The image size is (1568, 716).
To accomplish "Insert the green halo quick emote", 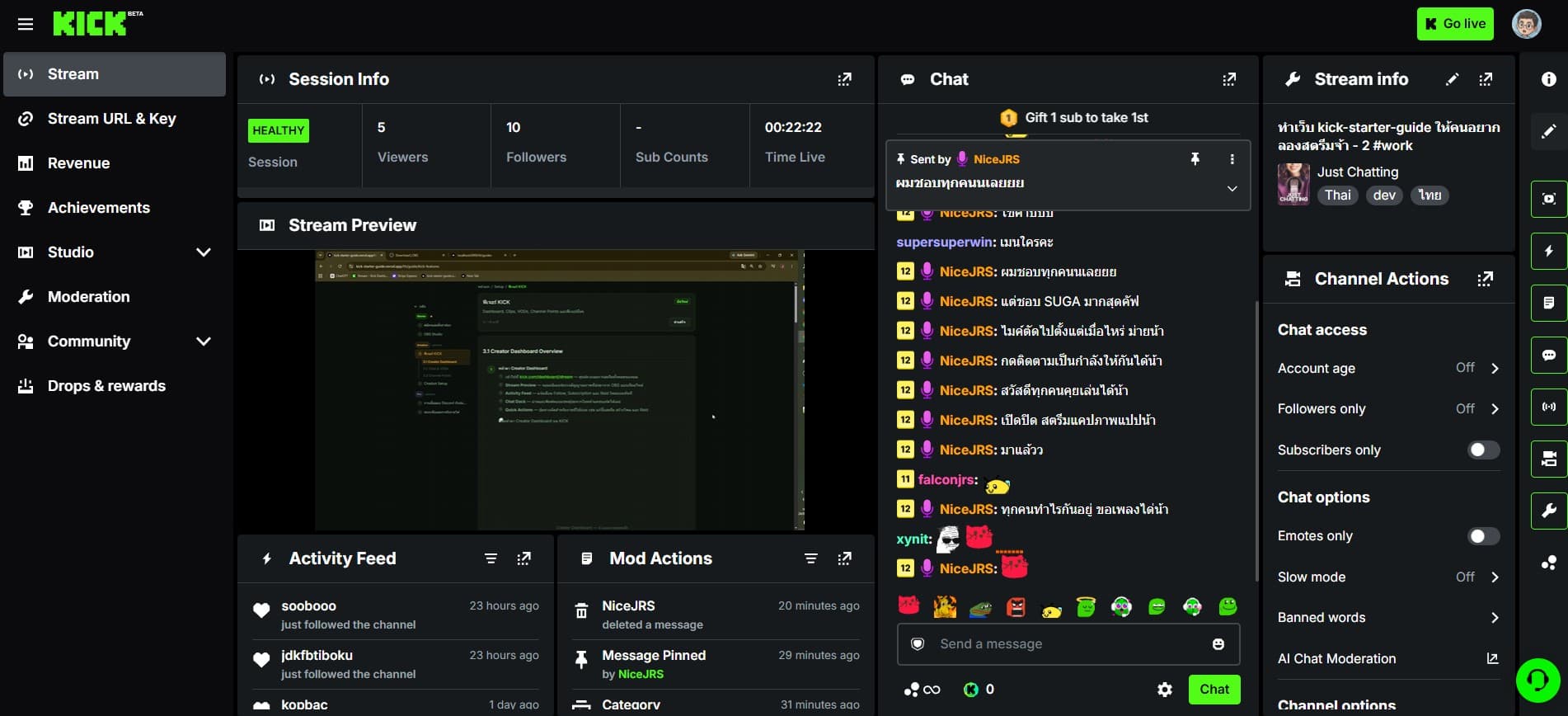I will (1086, 607).
